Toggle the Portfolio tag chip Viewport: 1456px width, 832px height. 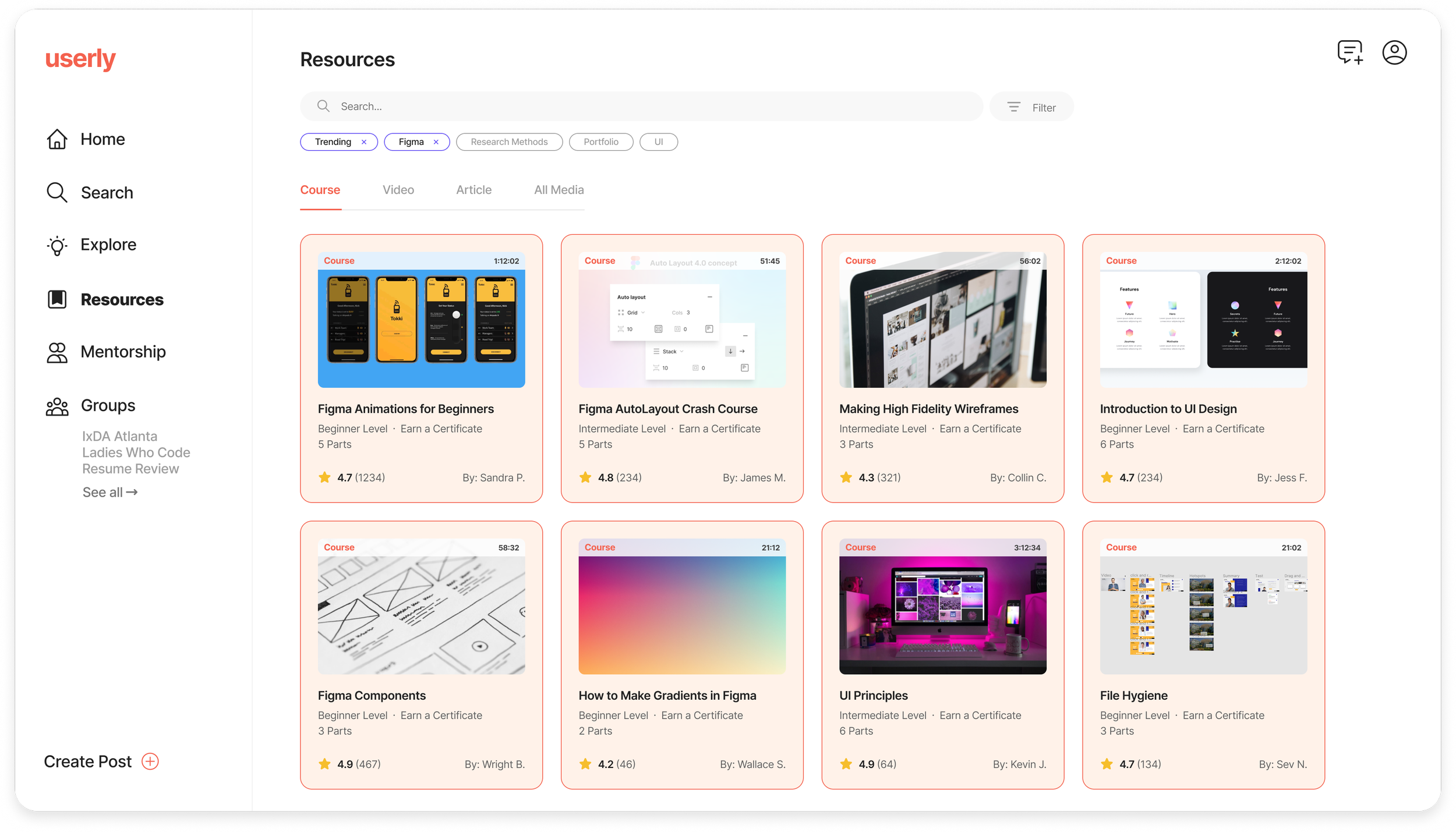tap(600, 142)
